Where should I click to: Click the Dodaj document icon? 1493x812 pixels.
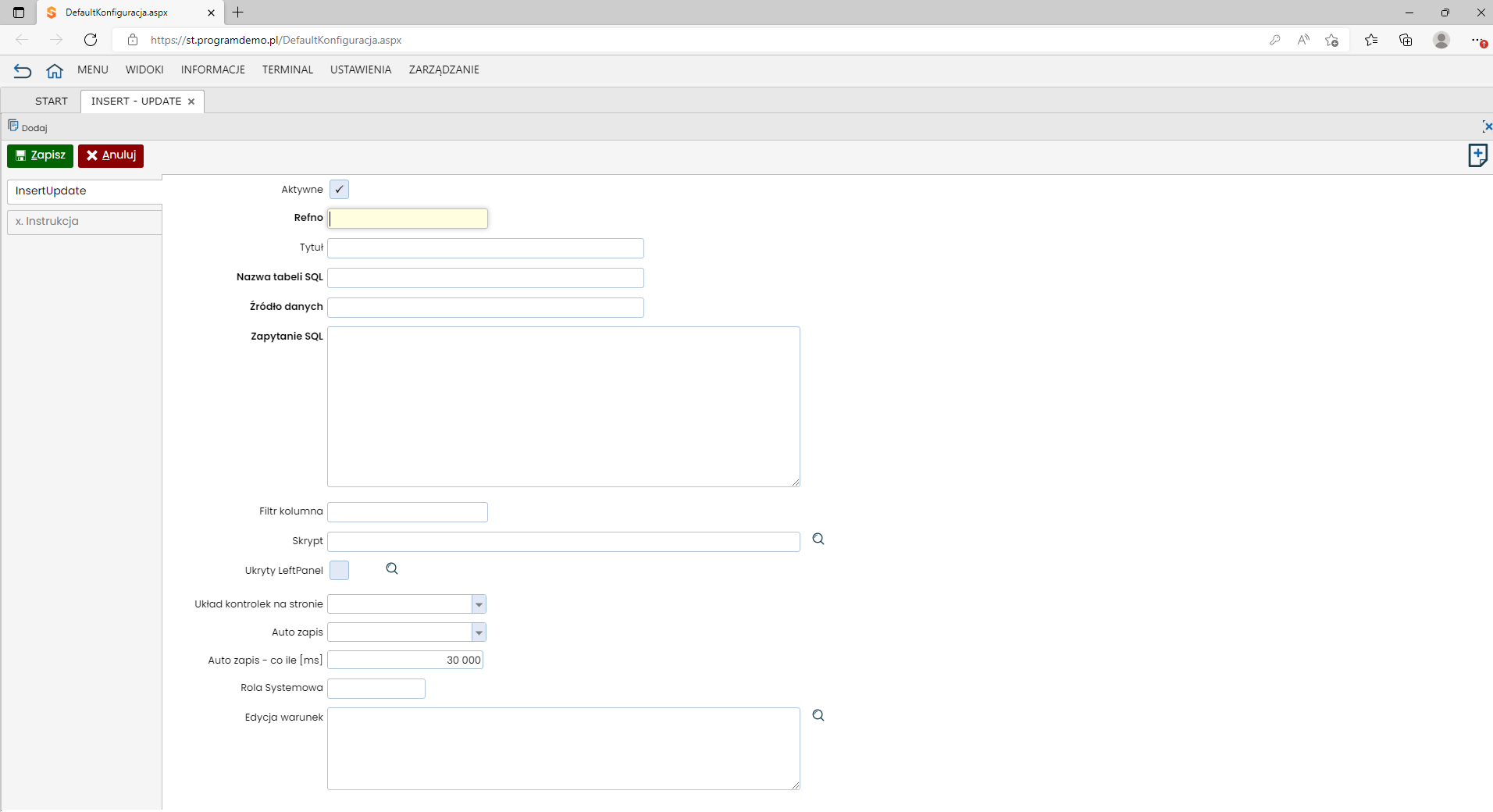tap(13, 126)
